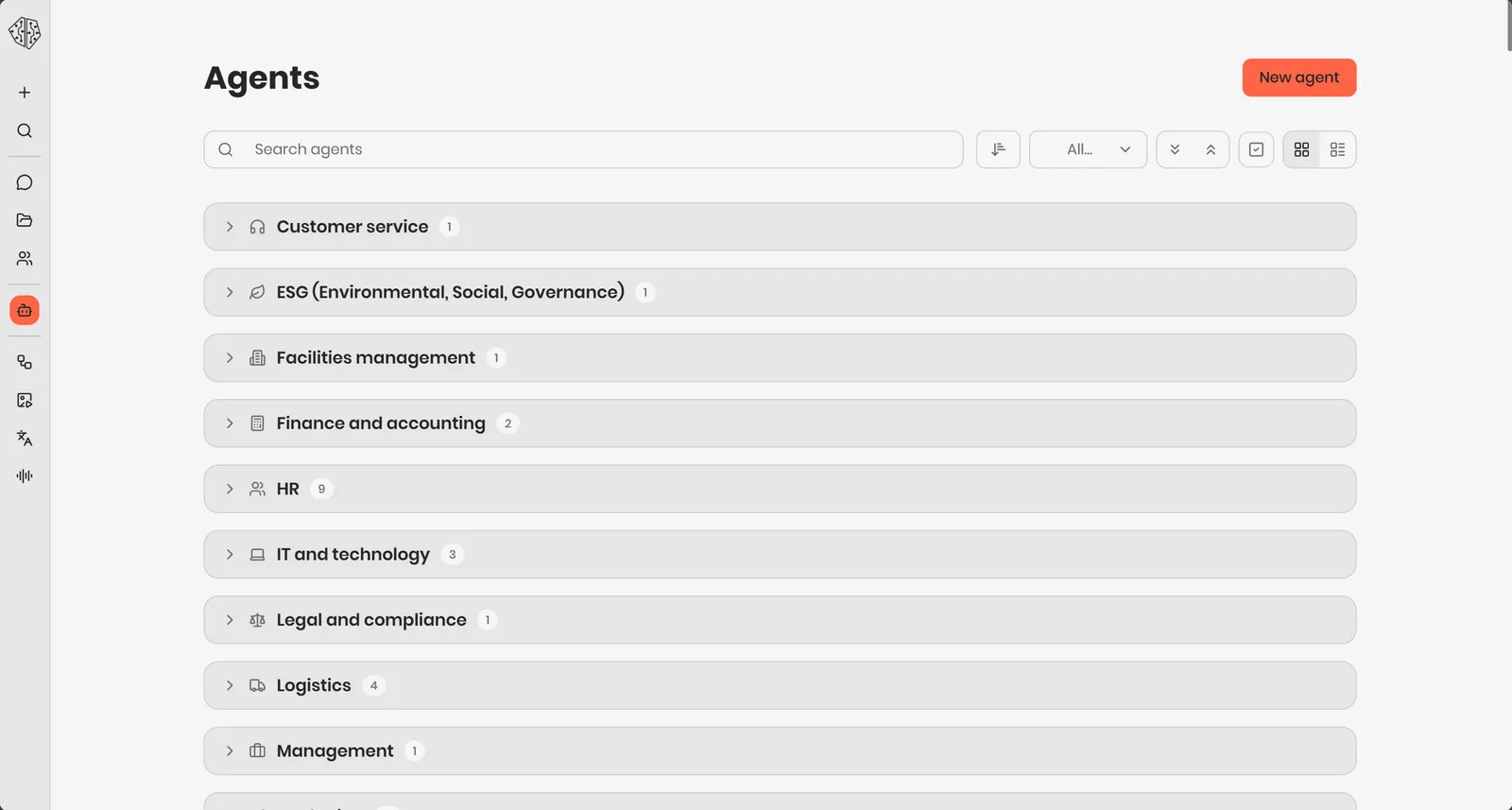Image resolution: width=1512 pixels, height=810 pixels.
Task: Click the IT and technology label
Action: 353,555
